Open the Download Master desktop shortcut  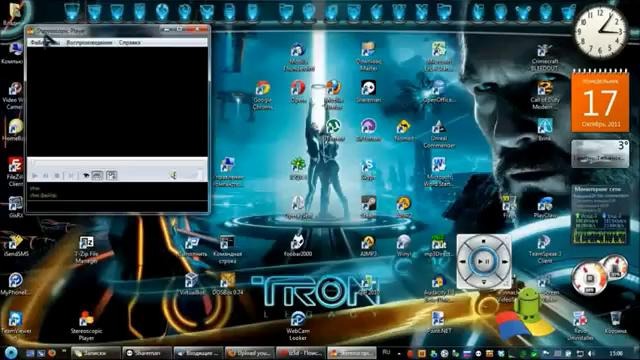tap(369, 56)
